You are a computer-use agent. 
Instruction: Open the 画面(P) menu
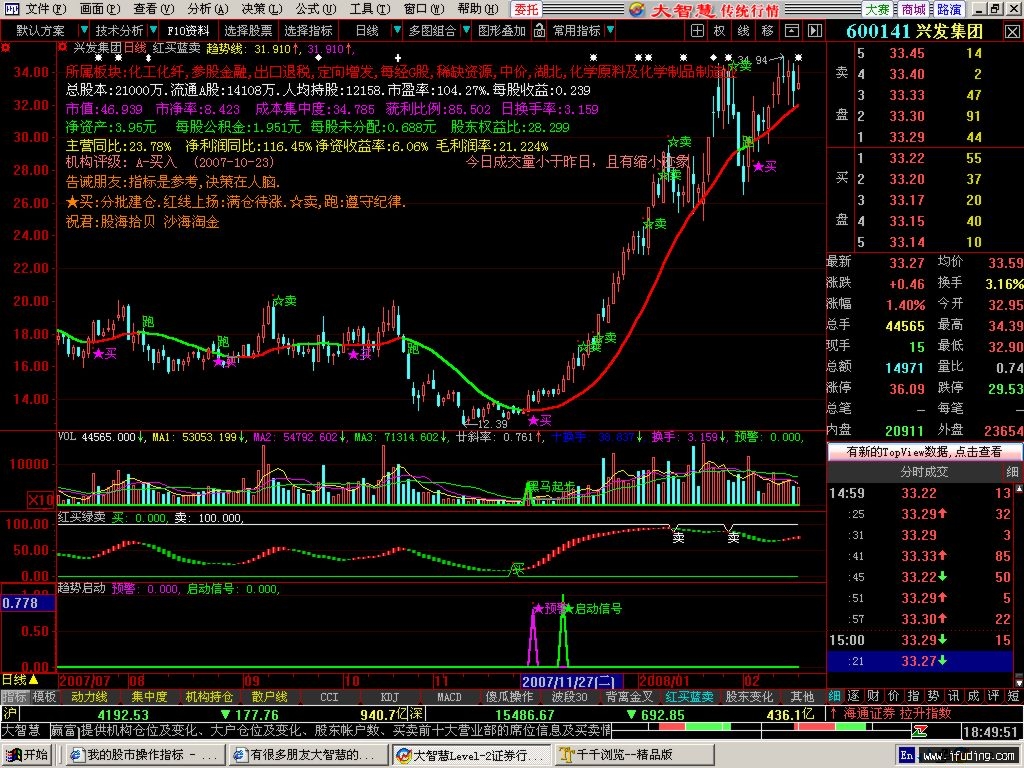point(99,9)
